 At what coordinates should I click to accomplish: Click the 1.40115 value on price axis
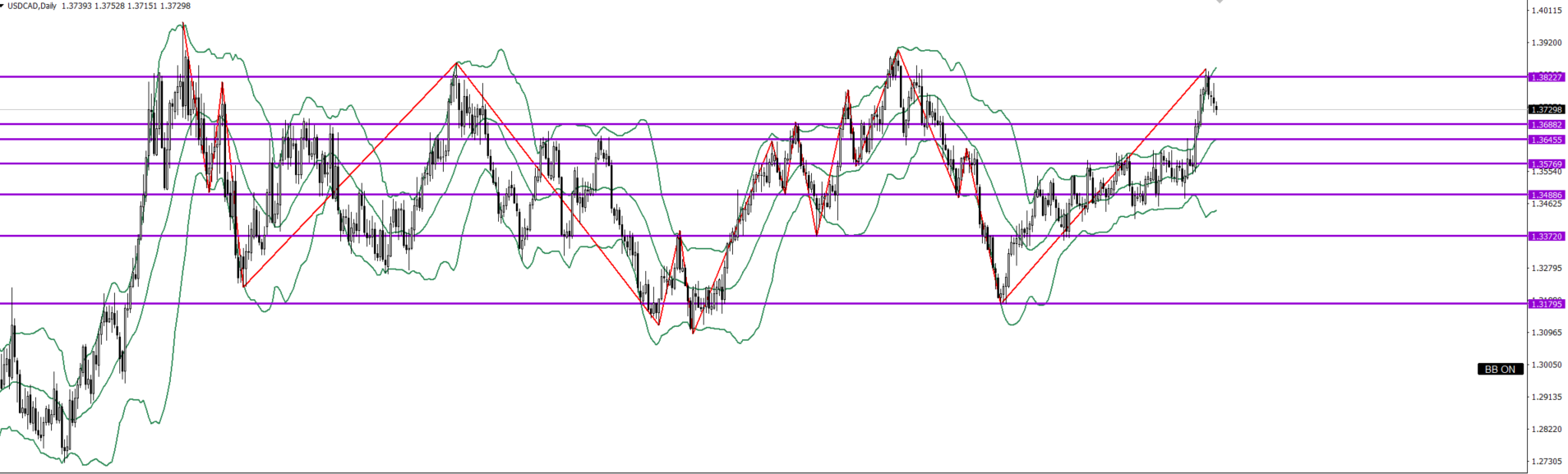[1546, 11]
